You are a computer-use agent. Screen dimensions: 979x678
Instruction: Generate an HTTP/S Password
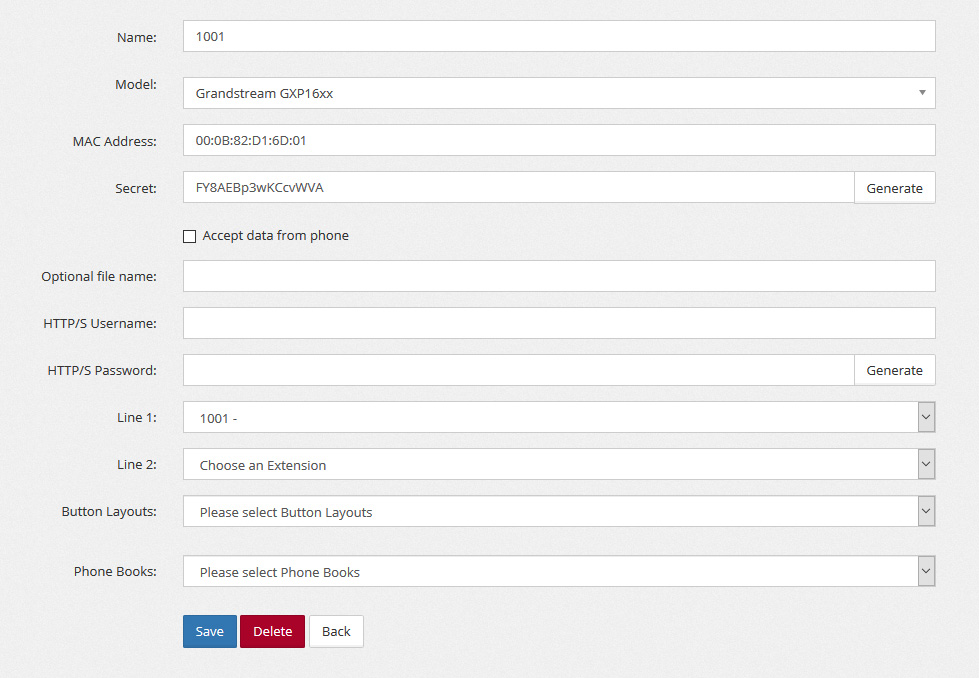tap(894, 369)
